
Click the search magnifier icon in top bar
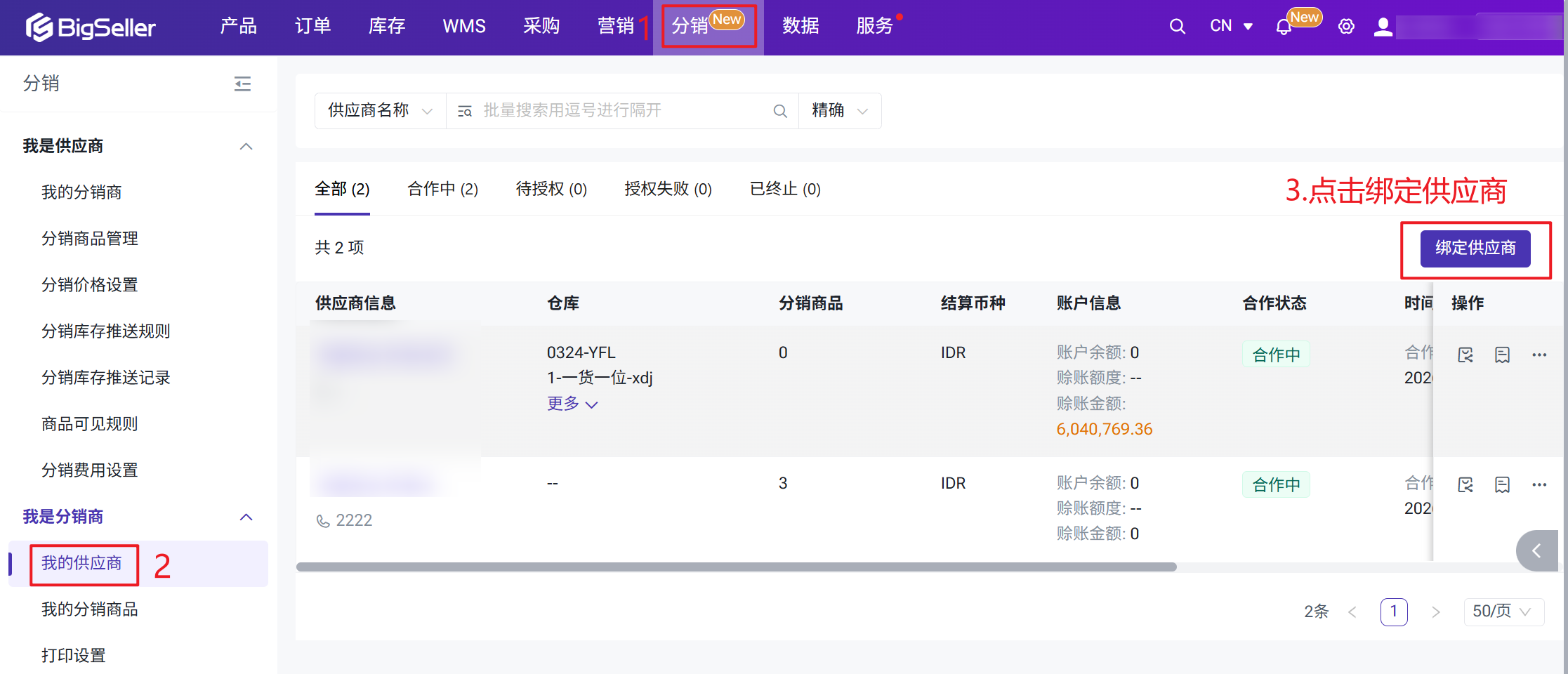[x=1177, y=27]
